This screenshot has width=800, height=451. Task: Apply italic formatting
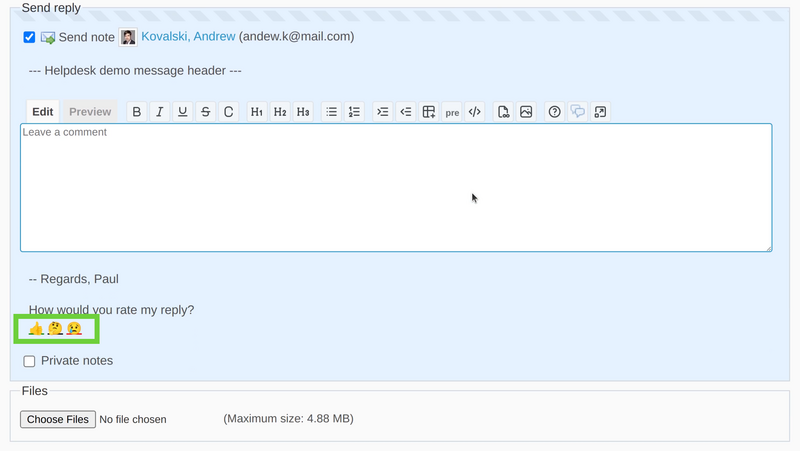[159, 112]
